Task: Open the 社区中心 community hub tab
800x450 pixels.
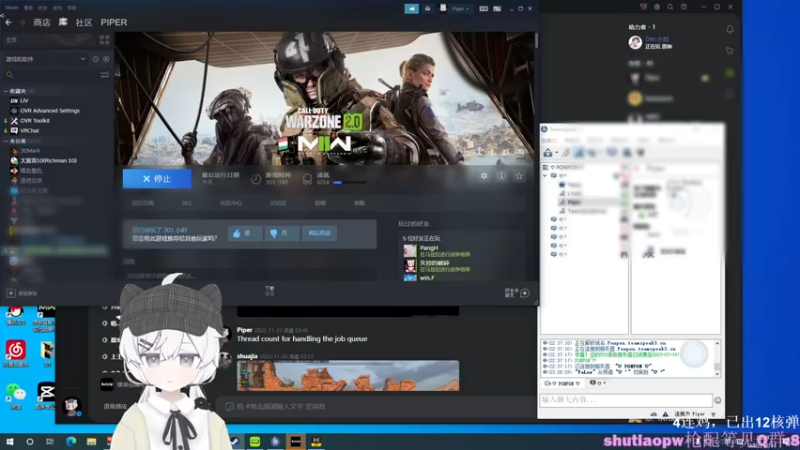Action: (x=231, y=203)
